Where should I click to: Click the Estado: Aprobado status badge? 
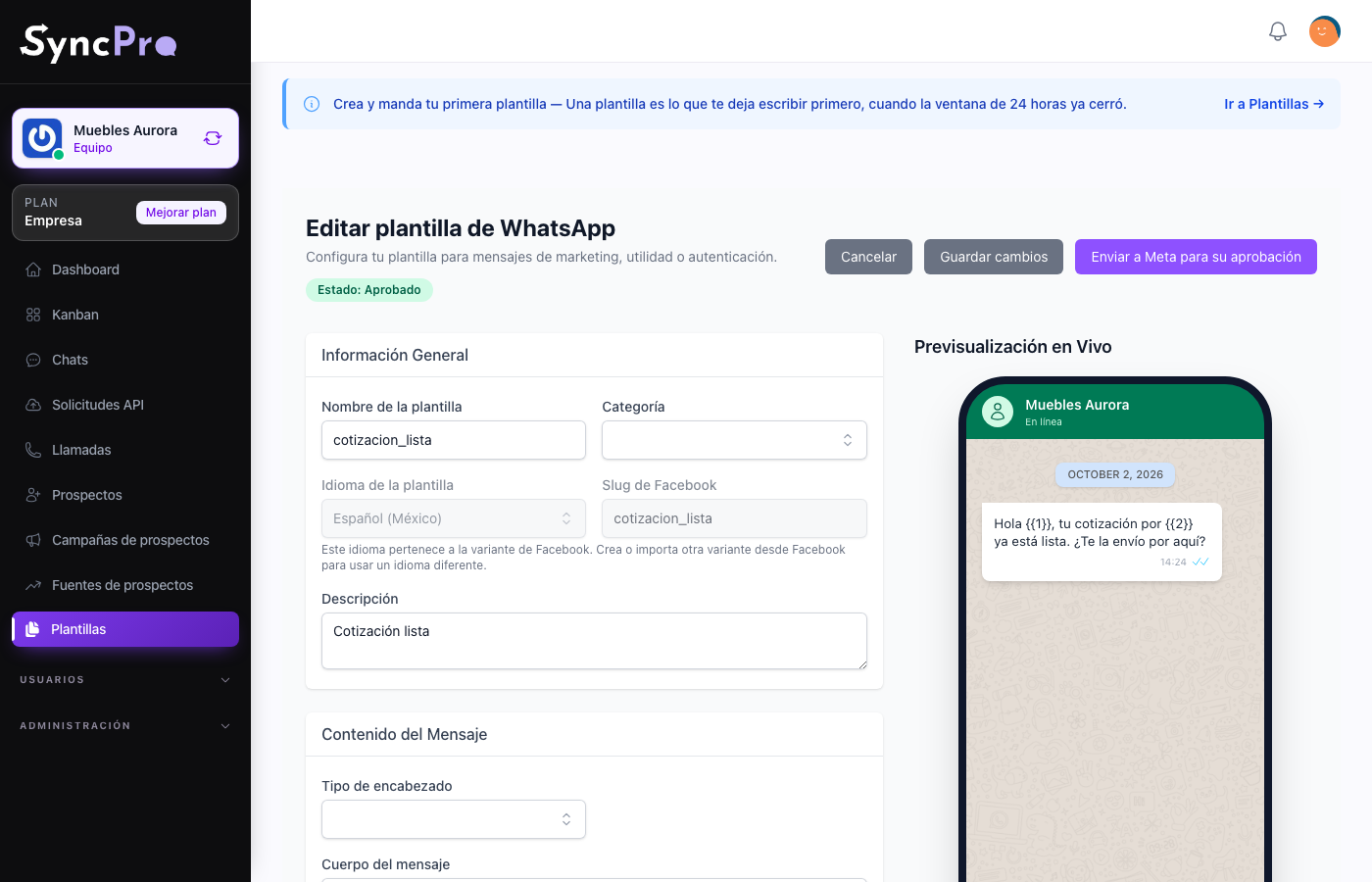click(369, 290)
